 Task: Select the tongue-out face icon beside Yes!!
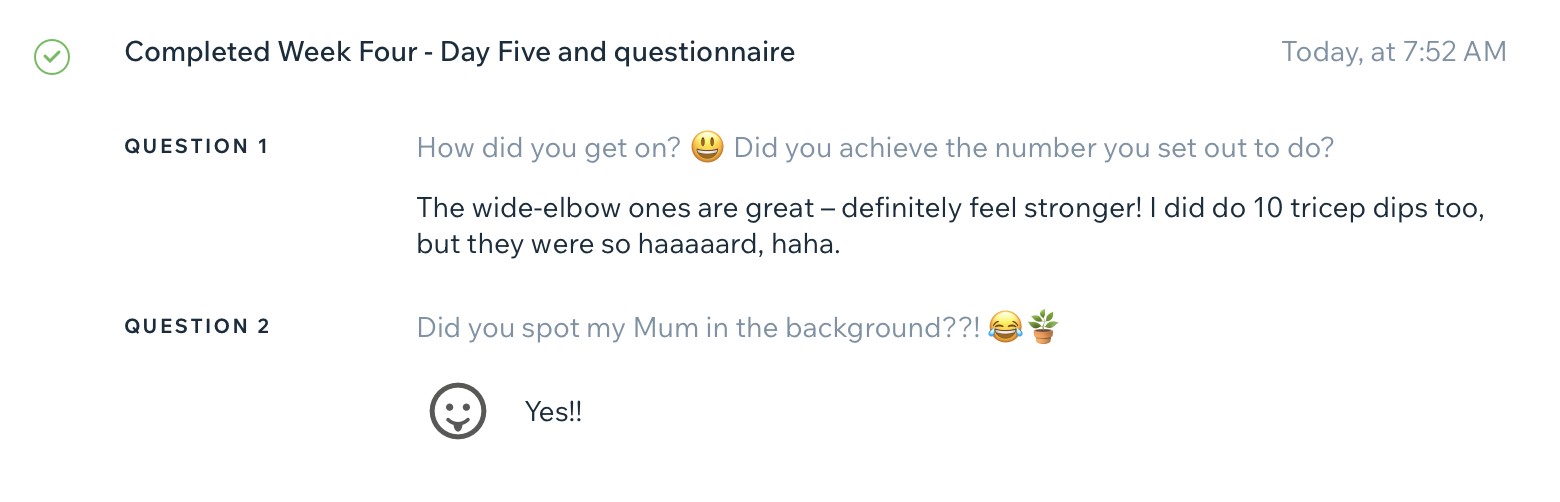pos(458,411)
